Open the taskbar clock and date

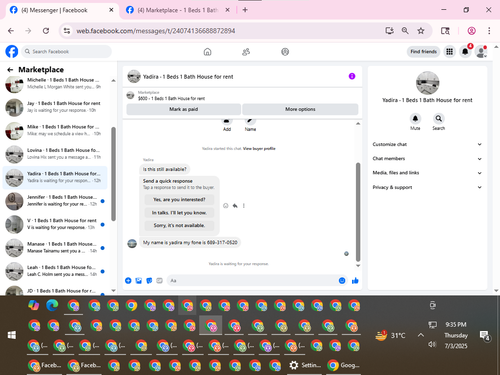coord(456,335)
